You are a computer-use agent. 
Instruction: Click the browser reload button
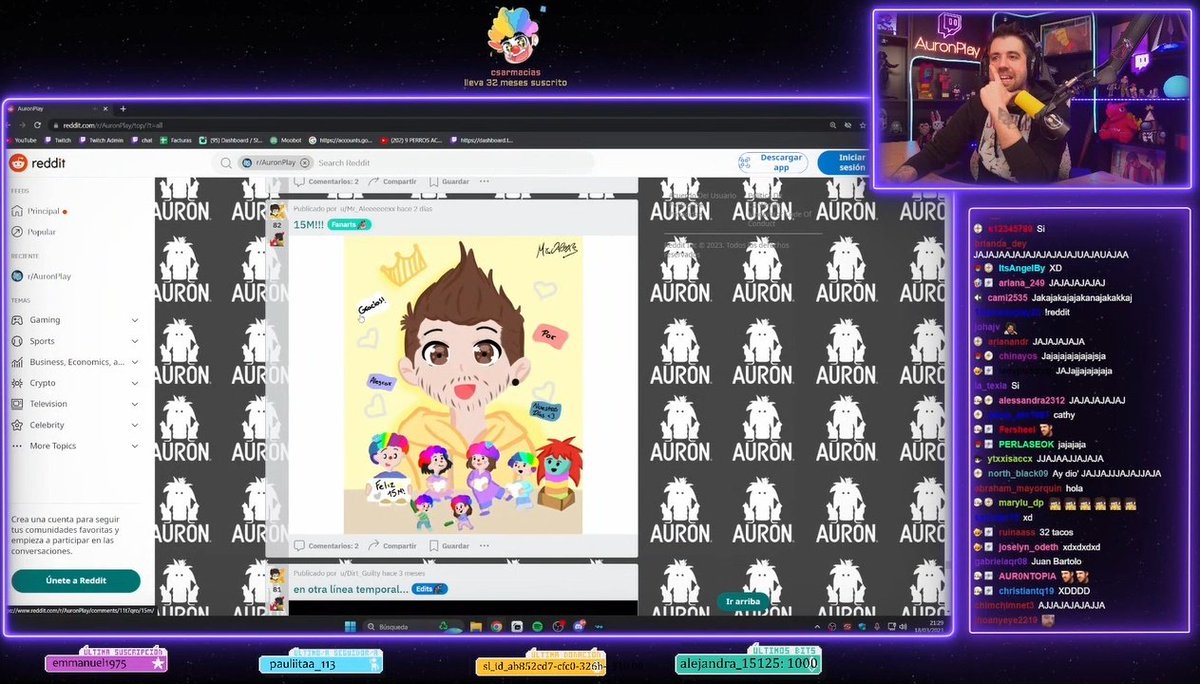37,125
